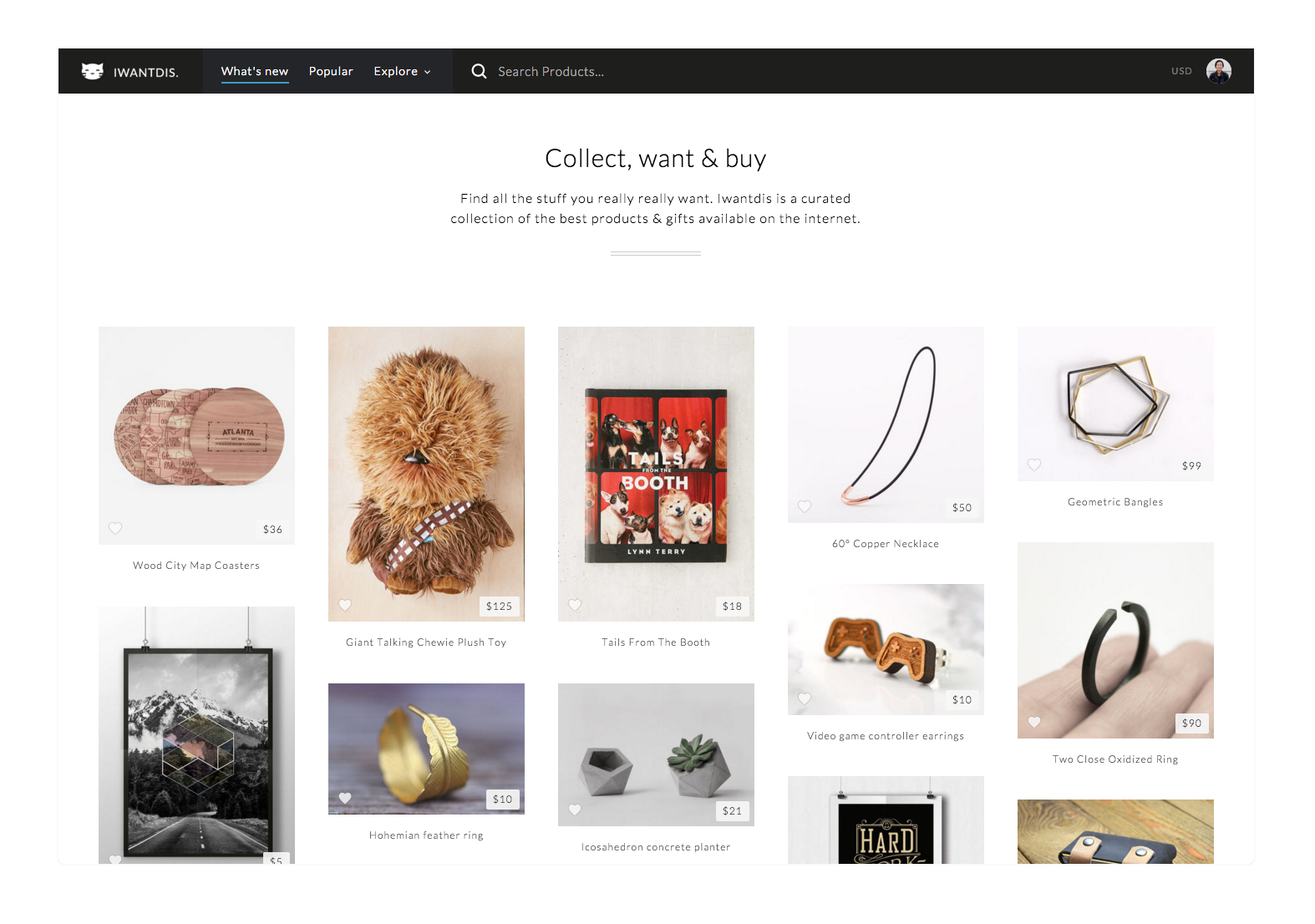Toggle heart on Tails From The Booth

[x=575, y=605]
